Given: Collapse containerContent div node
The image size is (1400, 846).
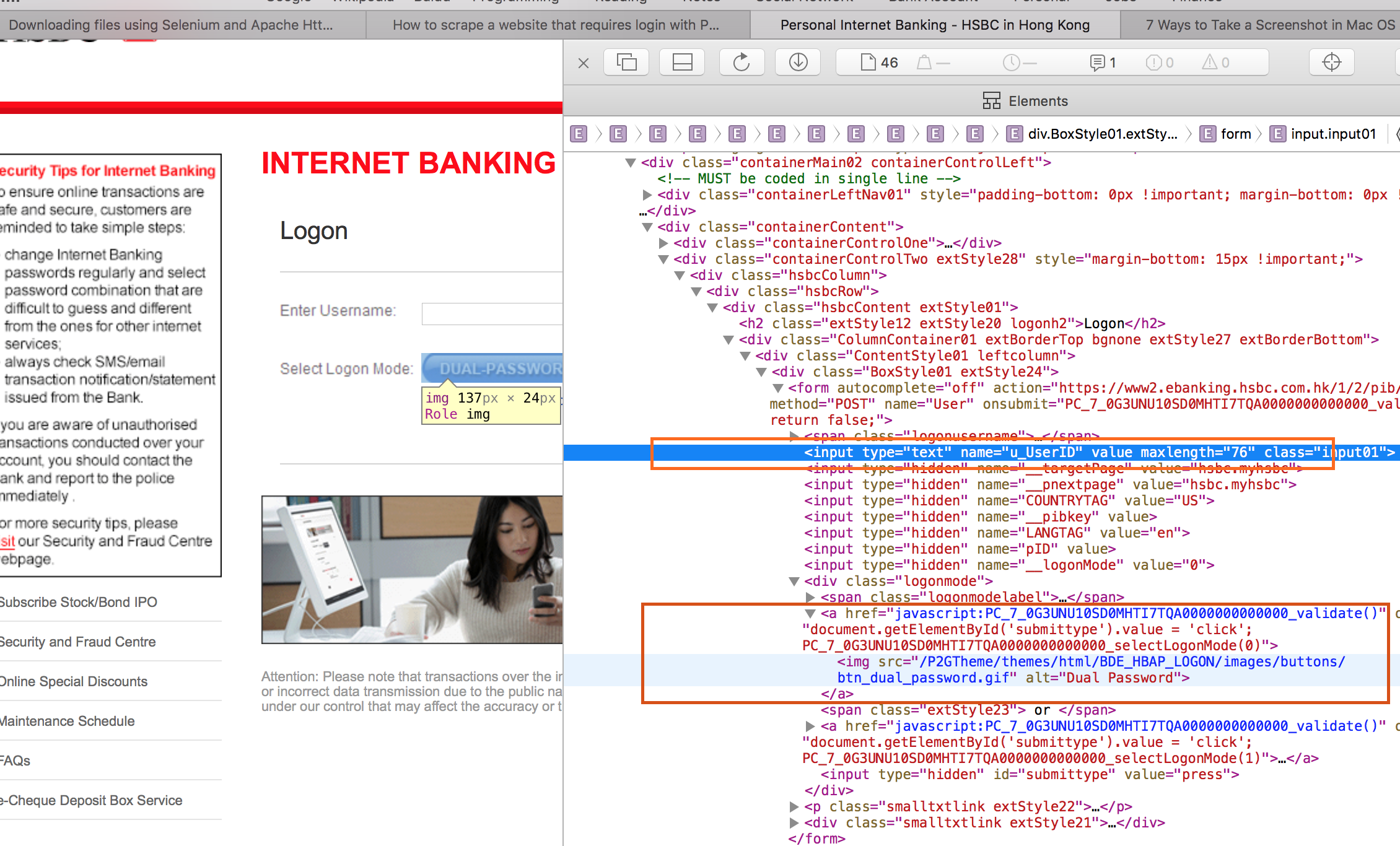Looking at the screenshot, I should tap(647, 227).
